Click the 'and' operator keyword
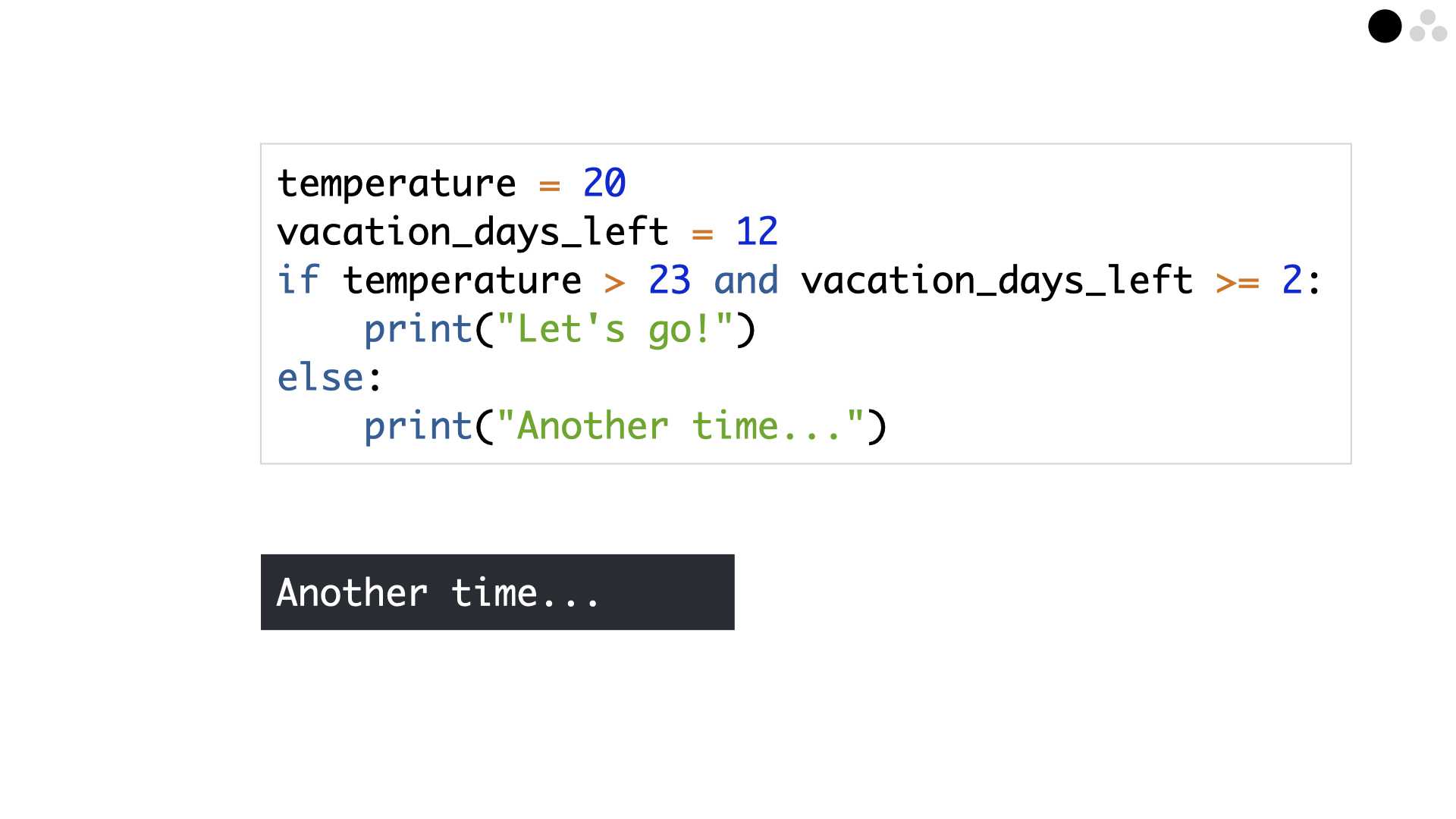Image resolution: width=1456 pixels, height=819 pixels. tap(746, 281)
